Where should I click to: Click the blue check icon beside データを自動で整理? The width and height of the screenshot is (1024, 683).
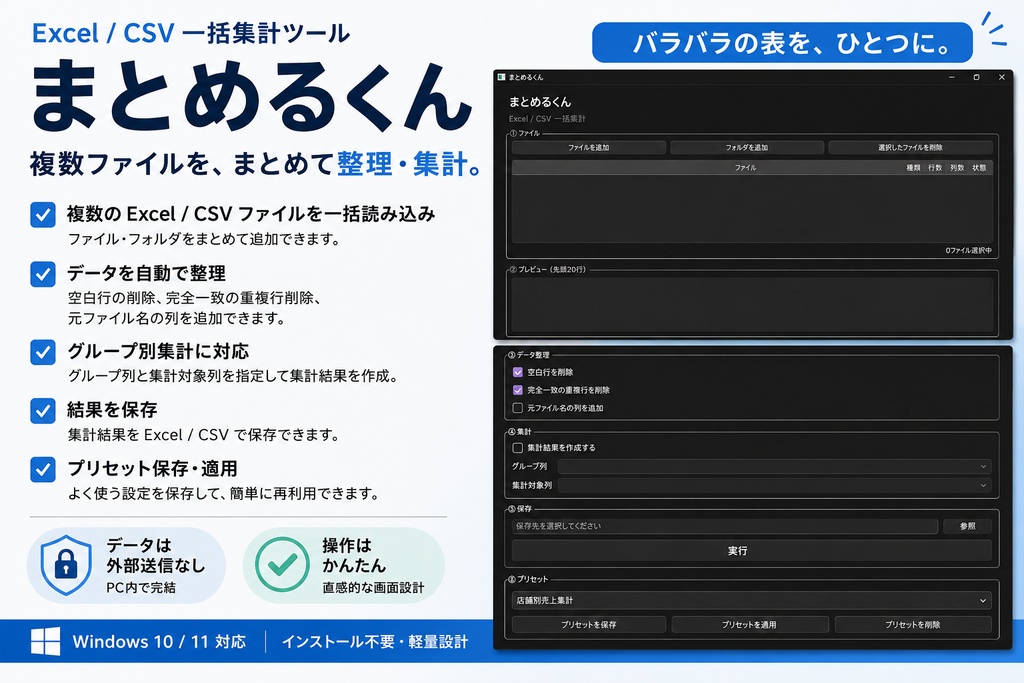tap(43, 274)
